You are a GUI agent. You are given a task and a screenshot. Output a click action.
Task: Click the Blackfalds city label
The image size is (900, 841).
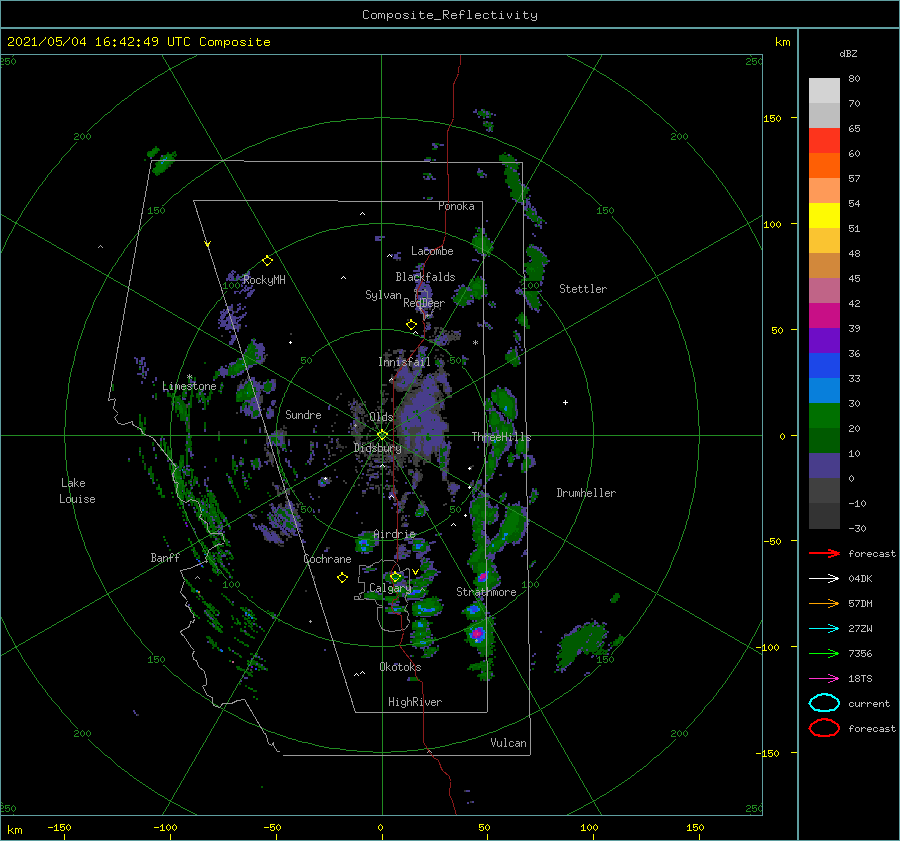click(425, 277)
